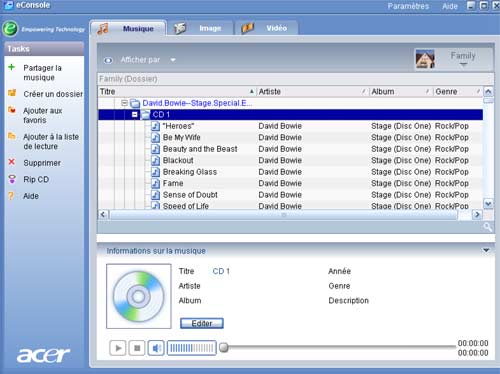
Task: Click the Supprimer task link
Action: (x=42, y=163)
